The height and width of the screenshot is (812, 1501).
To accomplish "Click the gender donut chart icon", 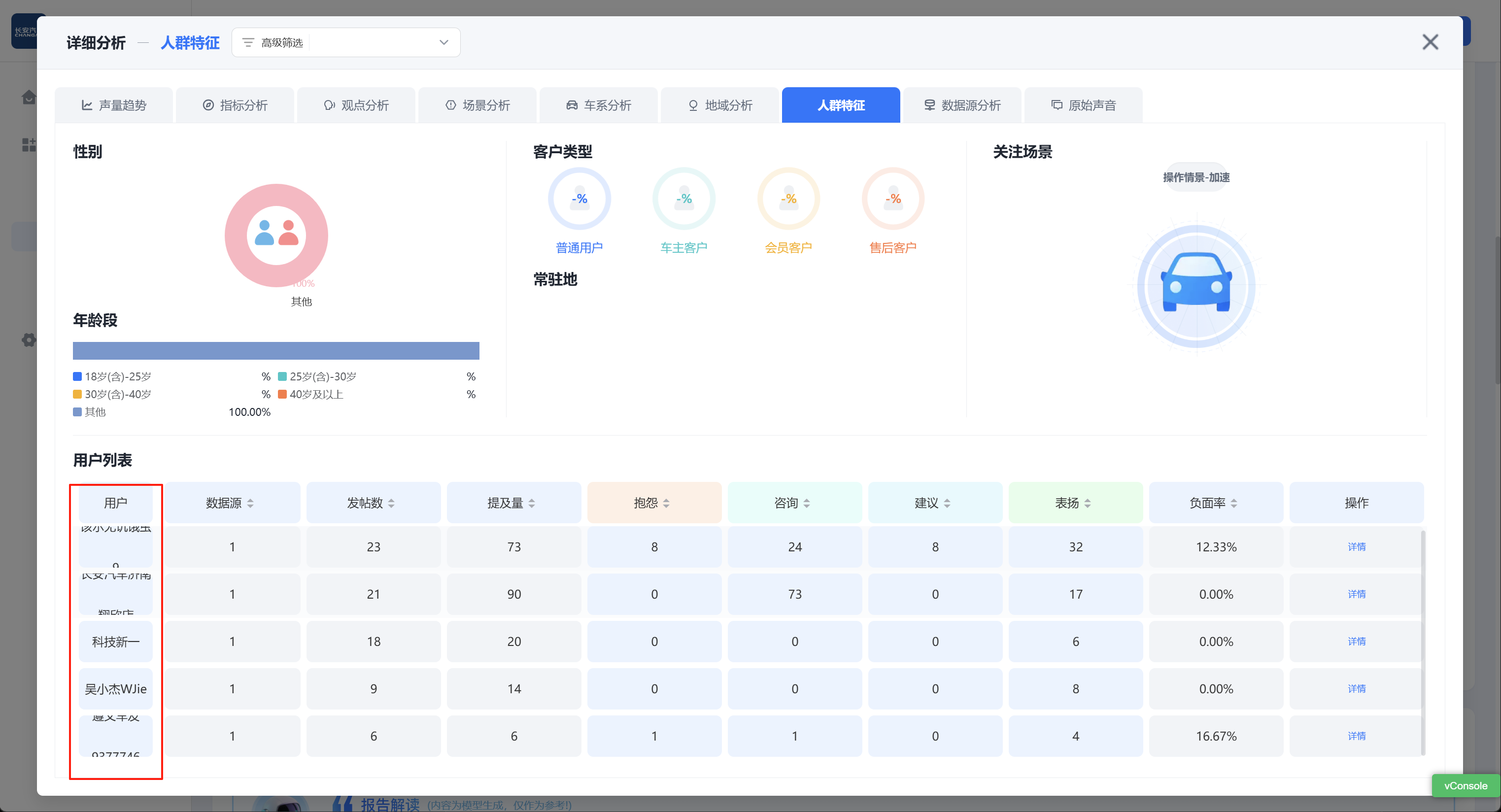I will click(276, 235).
